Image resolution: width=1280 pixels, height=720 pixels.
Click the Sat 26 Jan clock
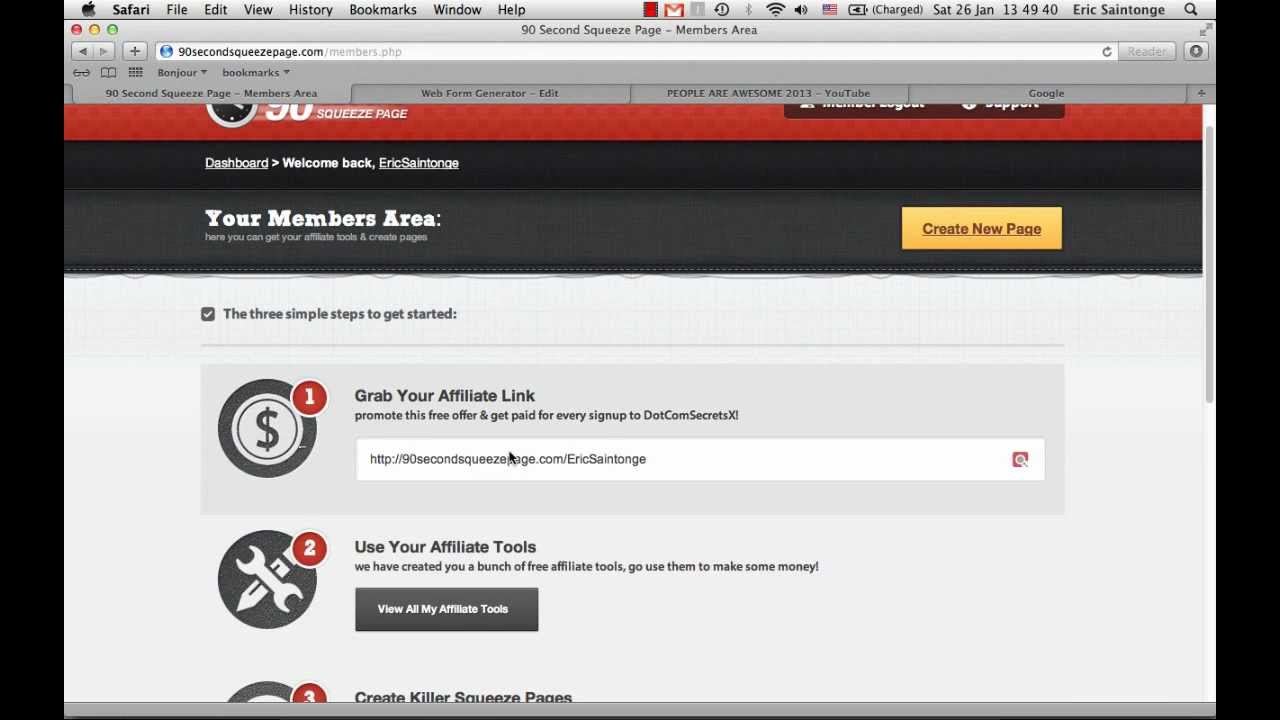[995, 9]
